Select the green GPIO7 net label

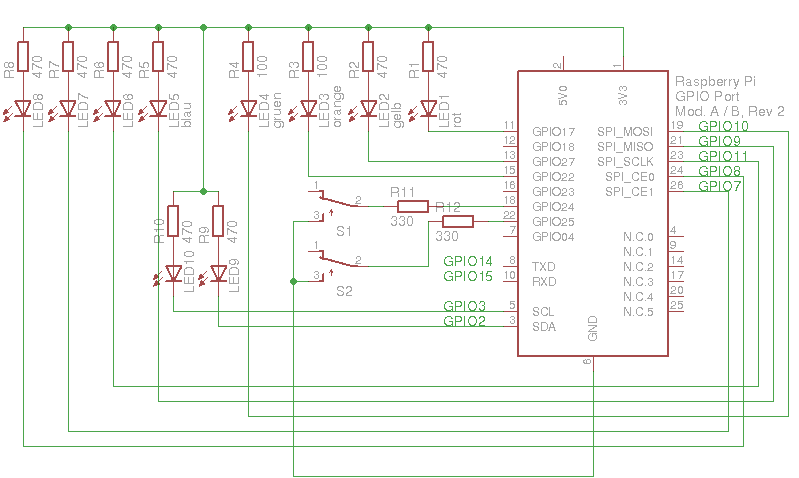pos(719,187)
